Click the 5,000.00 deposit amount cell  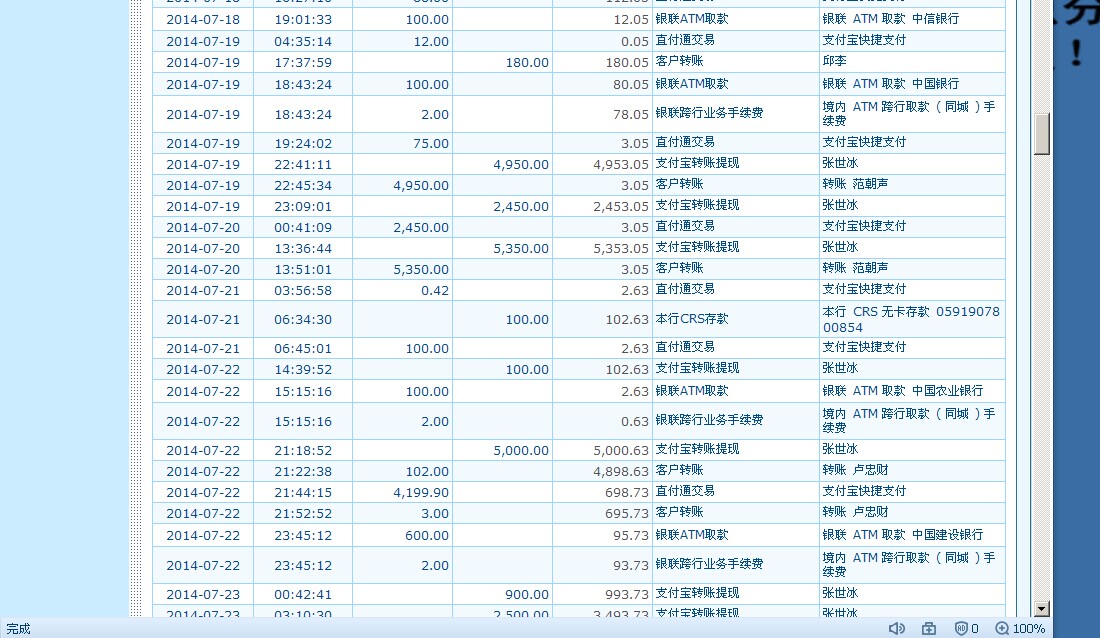[503, 450]
